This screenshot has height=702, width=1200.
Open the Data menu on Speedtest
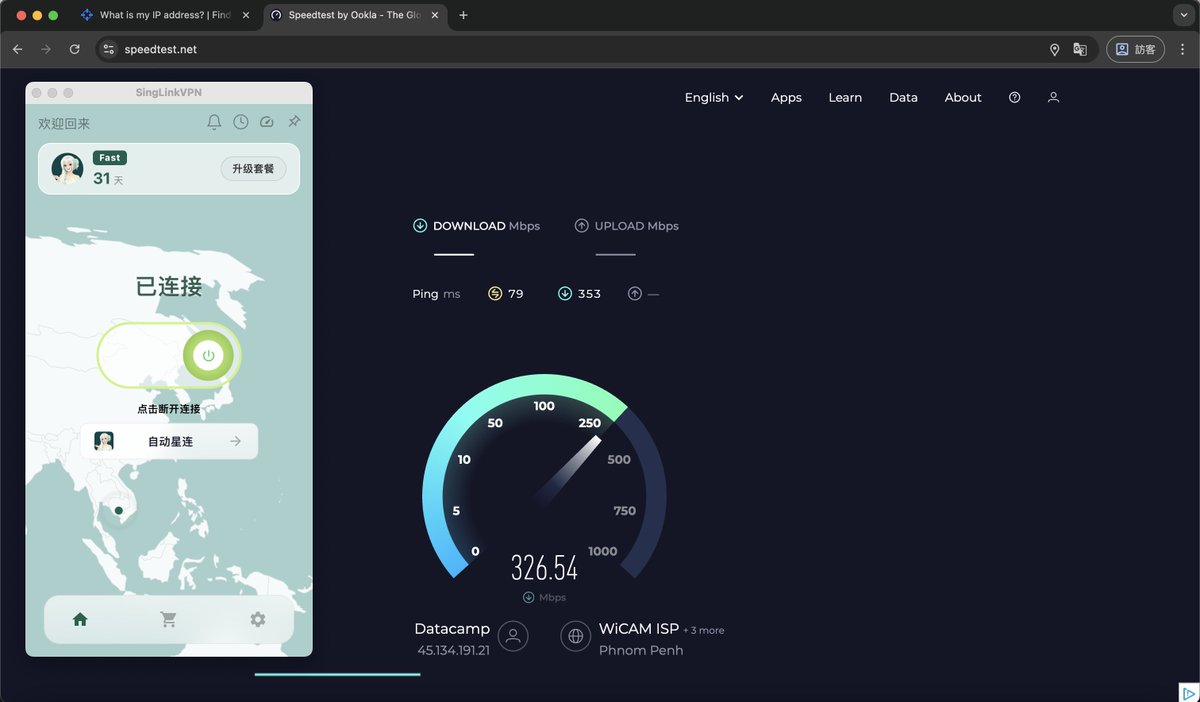pyautogui.click(x=903, y=98)
